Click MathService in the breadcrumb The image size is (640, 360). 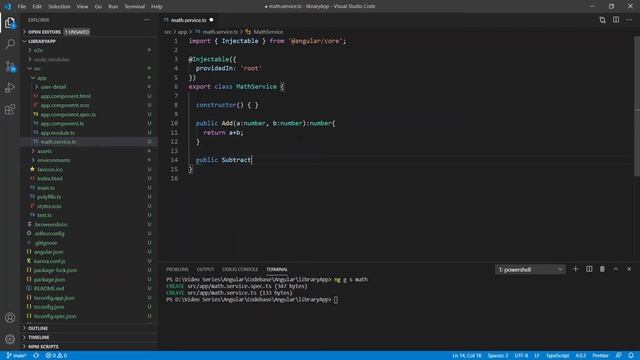(x=268, y=32)
